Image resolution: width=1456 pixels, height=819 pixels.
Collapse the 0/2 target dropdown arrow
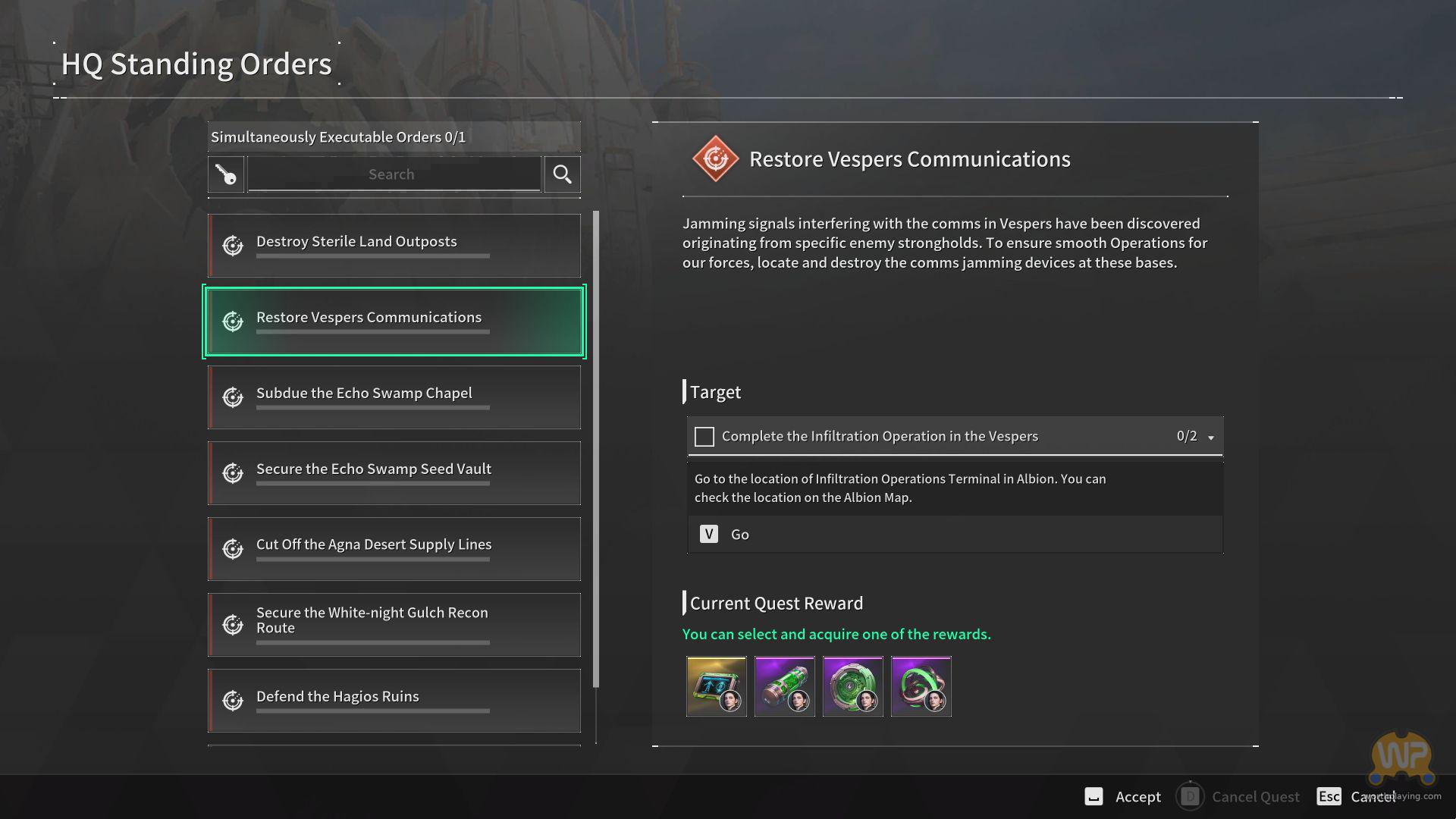[1211, 438]
